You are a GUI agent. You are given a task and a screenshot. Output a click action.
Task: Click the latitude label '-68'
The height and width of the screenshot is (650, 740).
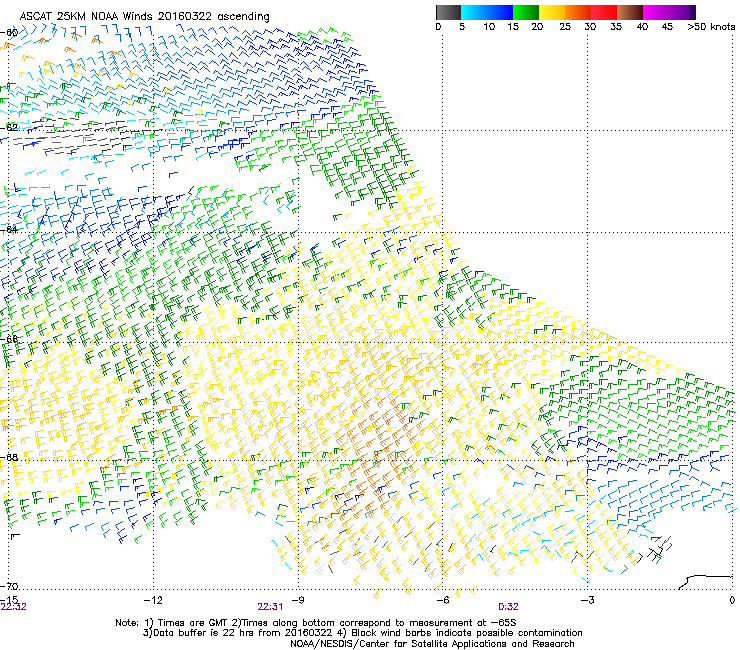point(9,457)
